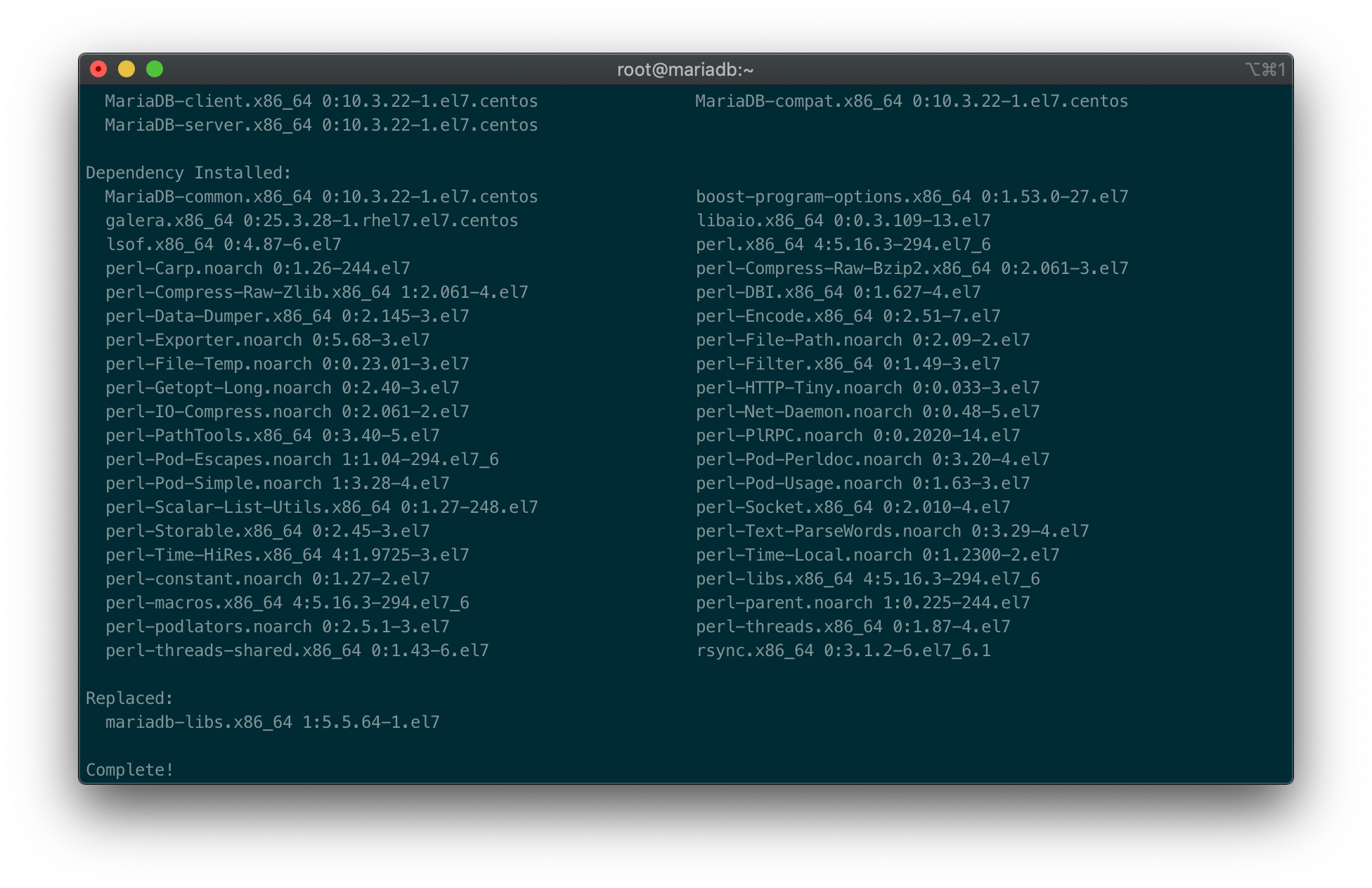
Task: Click the MariaDB-compat.x86_64 package line
Action: pos(912,101)
